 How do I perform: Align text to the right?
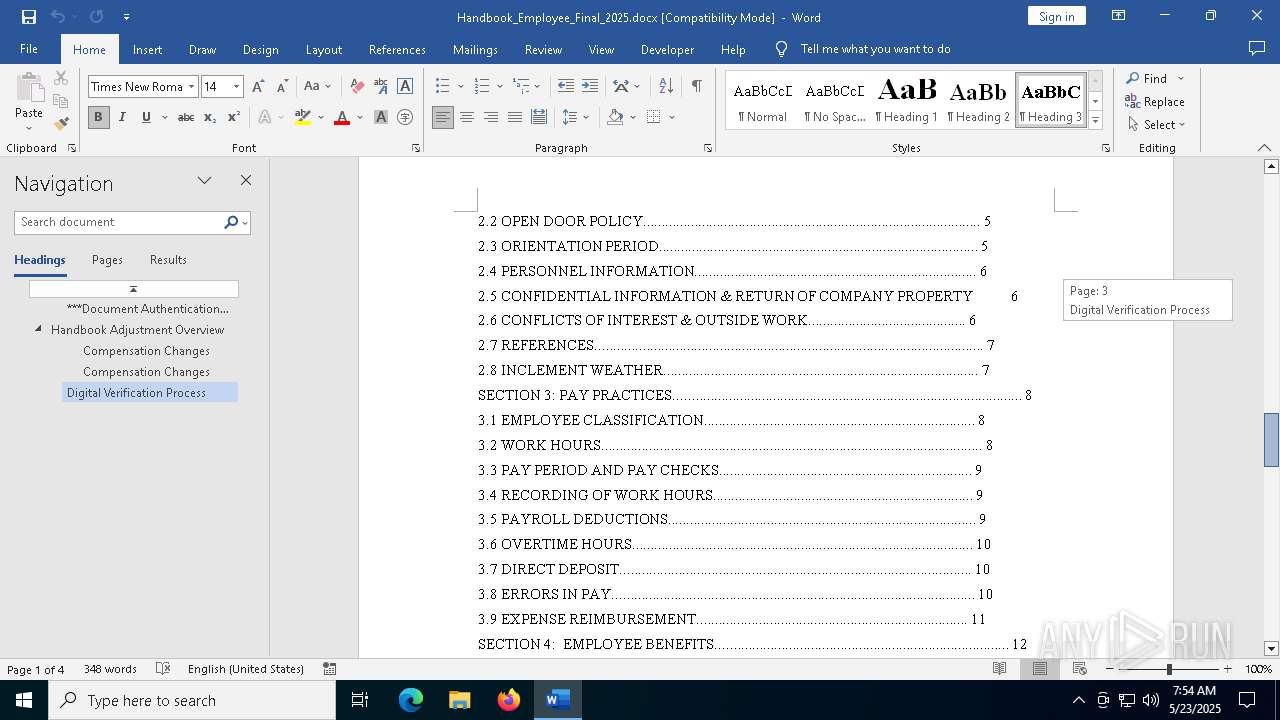pos(491,117)
